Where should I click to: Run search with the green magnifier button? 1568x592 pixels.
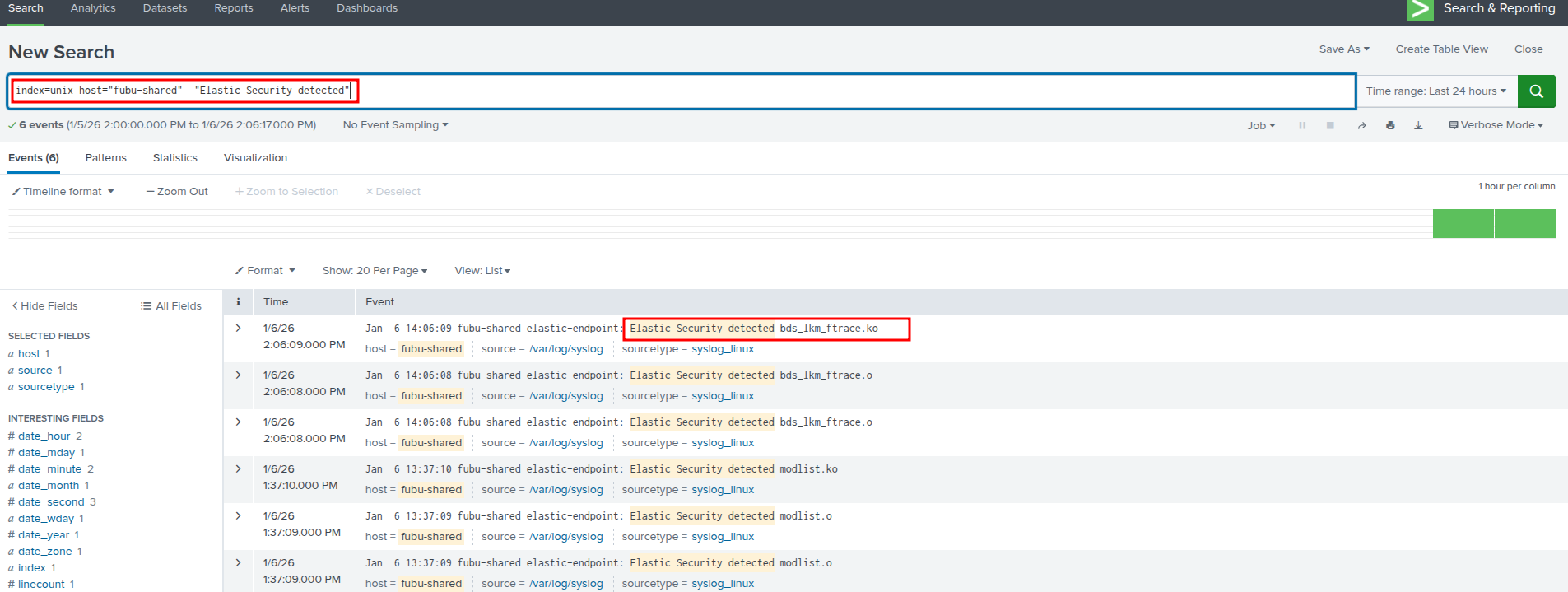[x=1536, y=91]
